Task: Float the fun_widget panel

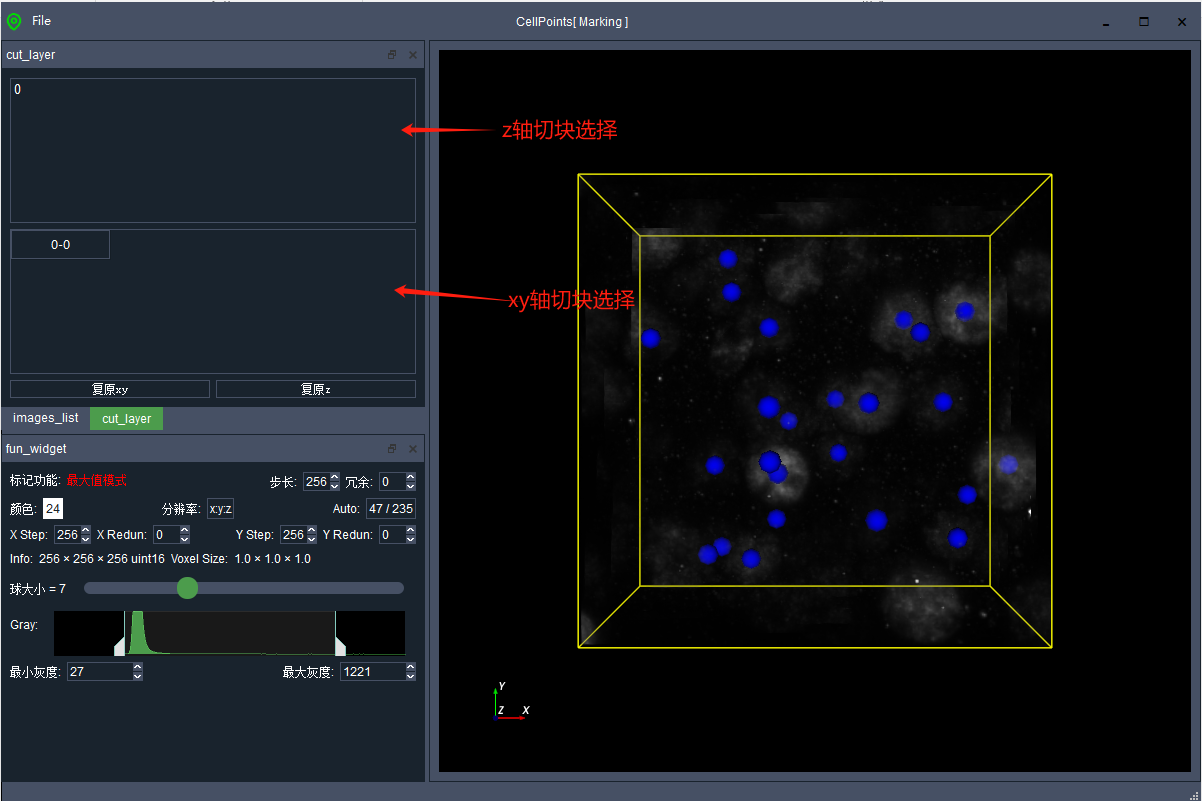Action: point(392,449)
